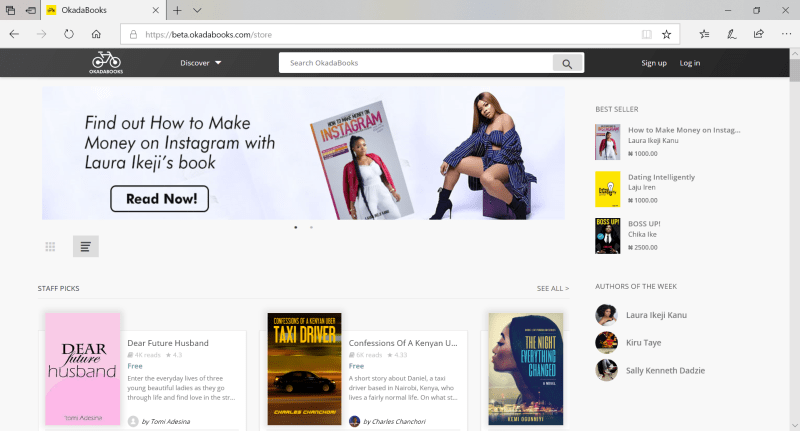Viewport: 800px width, 431px height.
Task: Click Dating Intelligently yellow cover thumbnail
Action: pos(608,189)
